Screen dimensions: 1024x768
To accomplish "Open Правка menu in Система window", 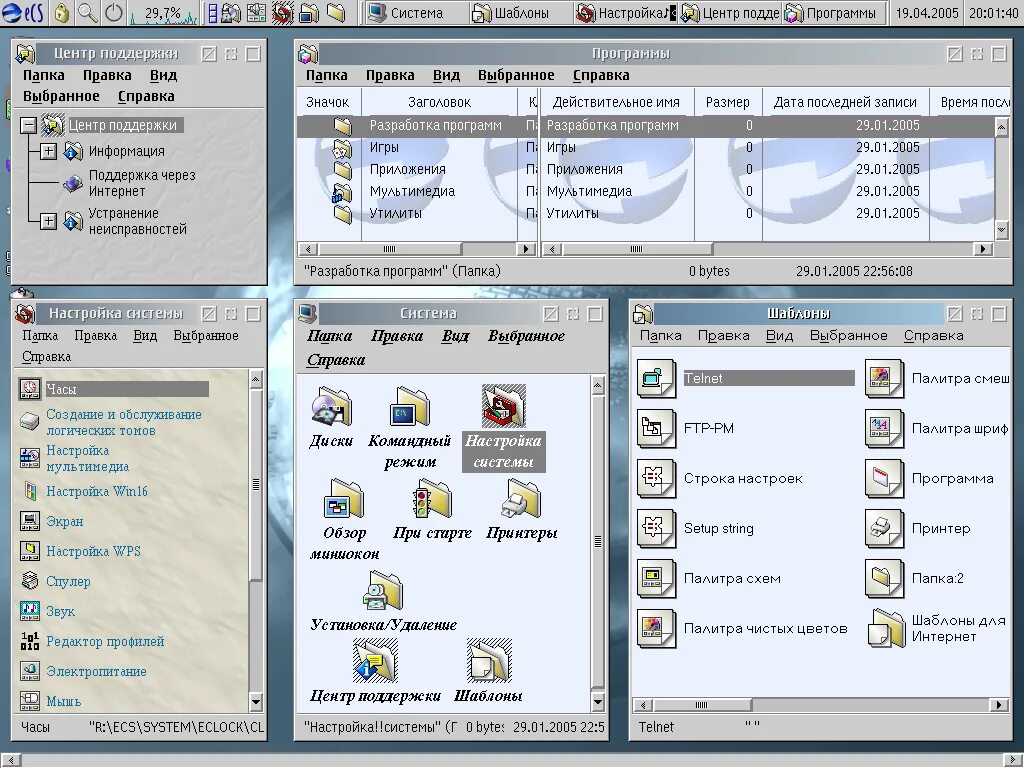I will pos(397,336).
